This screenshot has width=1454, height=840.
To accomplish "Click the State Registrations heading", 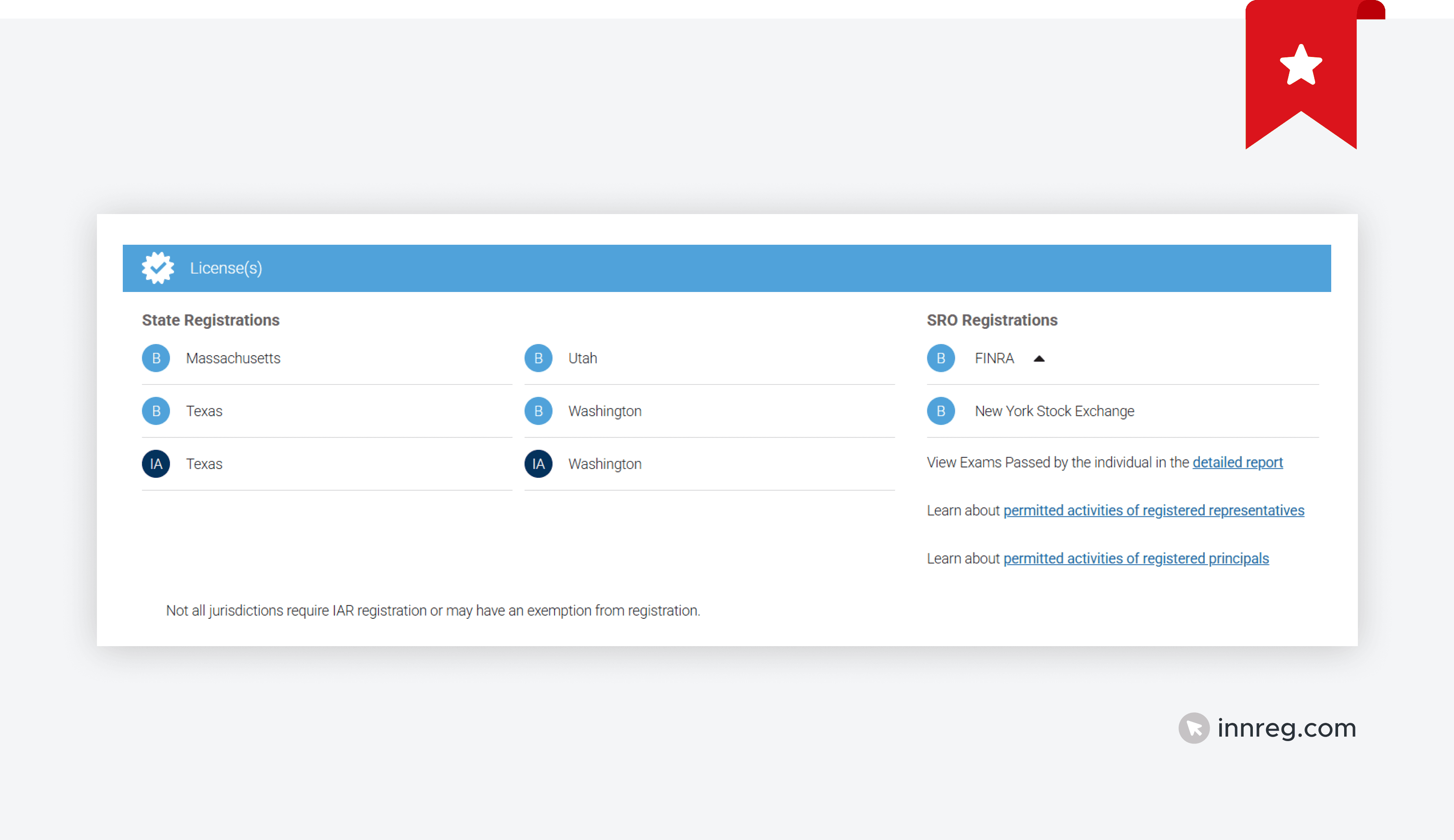I will pos(210,320).
